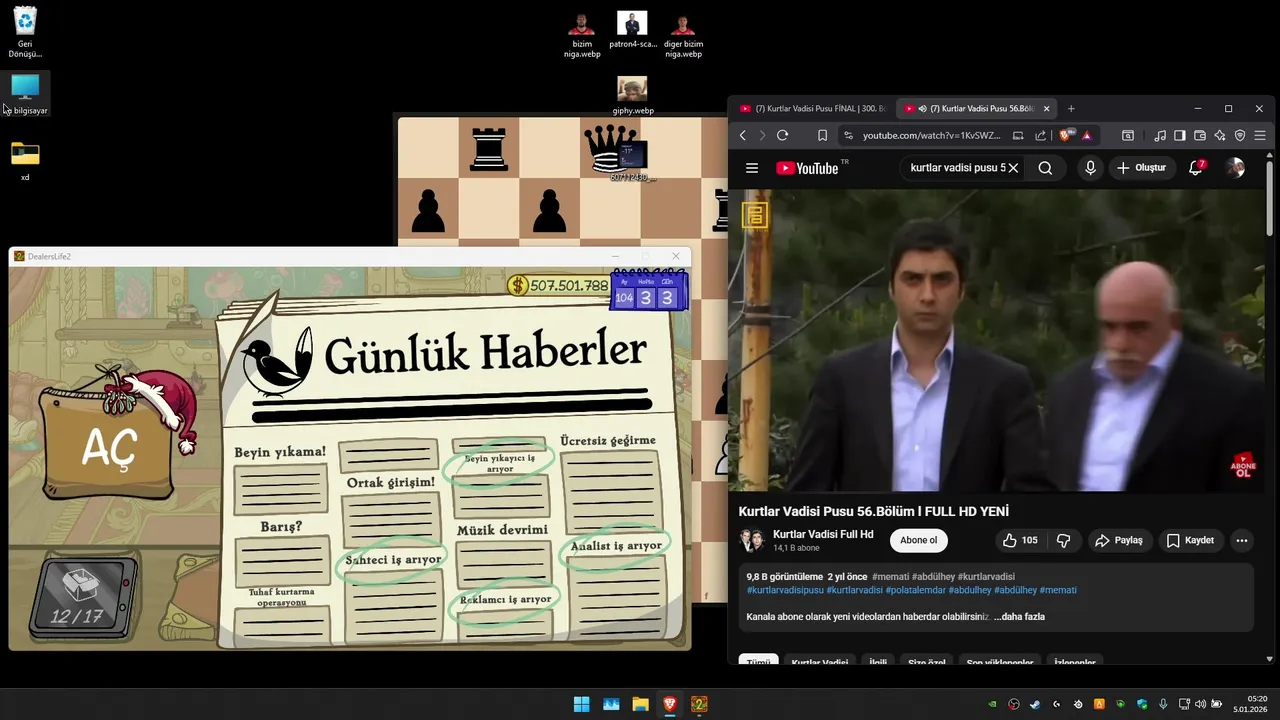
Task: Open the YouTube hamburger guide menu
Action: click(752, 168)
